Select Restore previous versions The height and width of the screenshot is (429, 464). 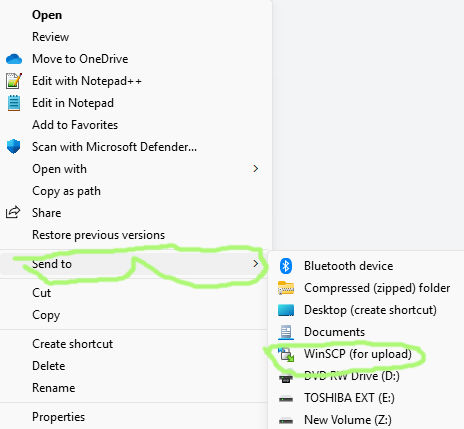click(x=98, y=235)
